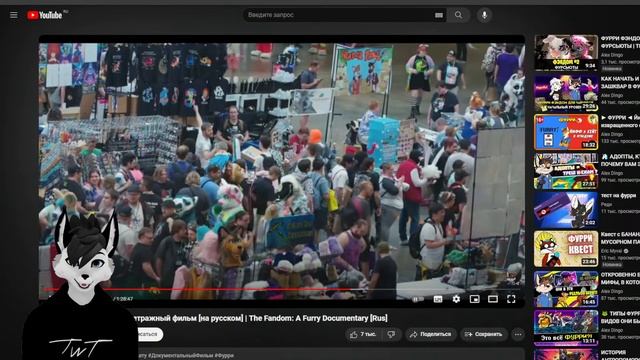Open the on-screen keyboard in search box
Viewport: 640px width, 360px height.
click(439, 15)
